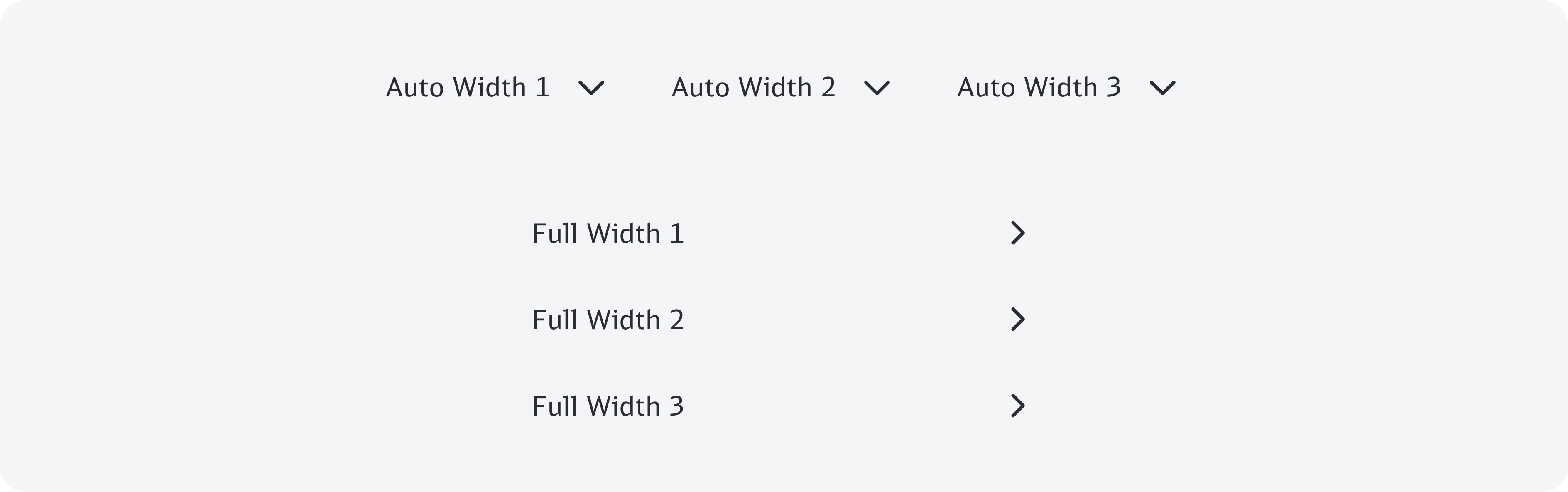Expand the Auto Width 1 dropdown menu
The height and width of the screenshot is (492, 1568).
(x=495, y=88)
